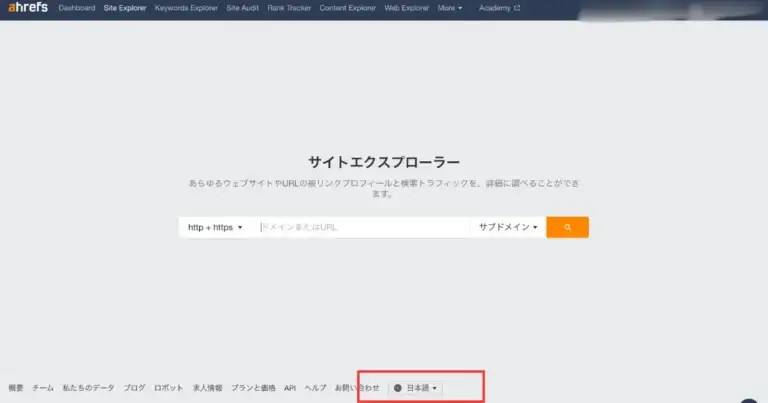Expand the サブドメイン mode dropdown
The image size is (768, 403).
508,228
